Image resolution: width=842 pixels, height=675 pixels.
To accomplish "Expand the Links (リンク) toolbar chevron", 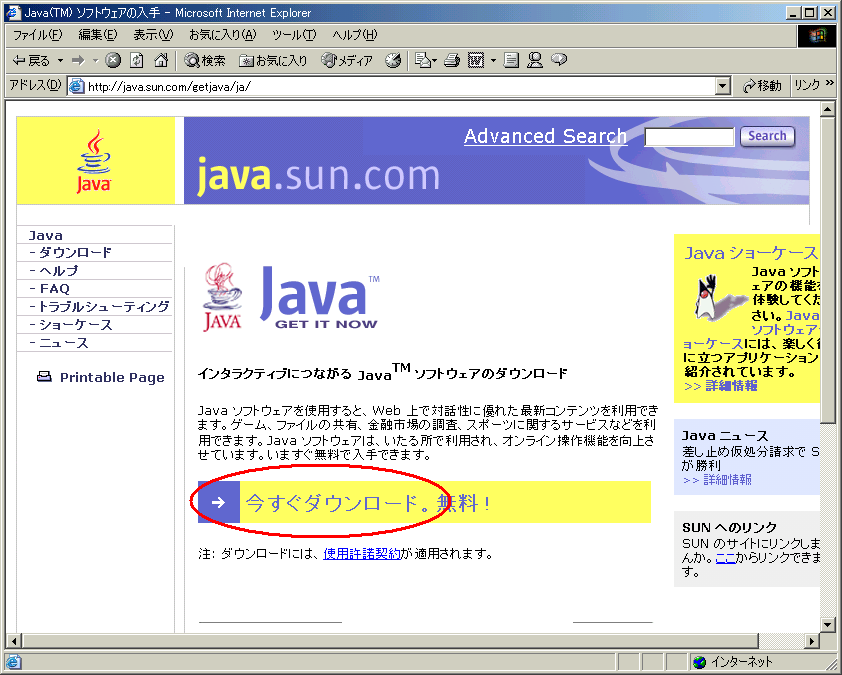I will tap(830, 83).
